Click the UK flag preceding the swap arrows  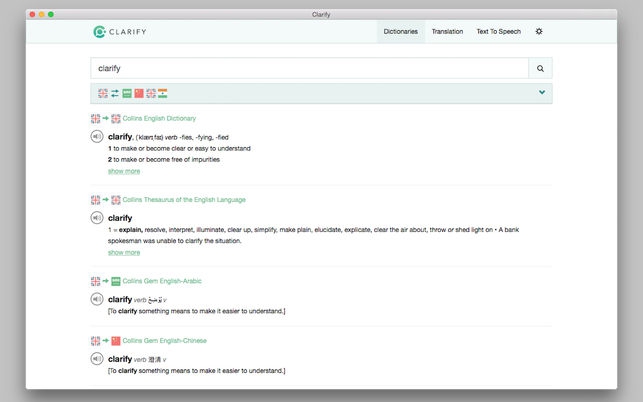pyautogui.click(x=103, y=93)
